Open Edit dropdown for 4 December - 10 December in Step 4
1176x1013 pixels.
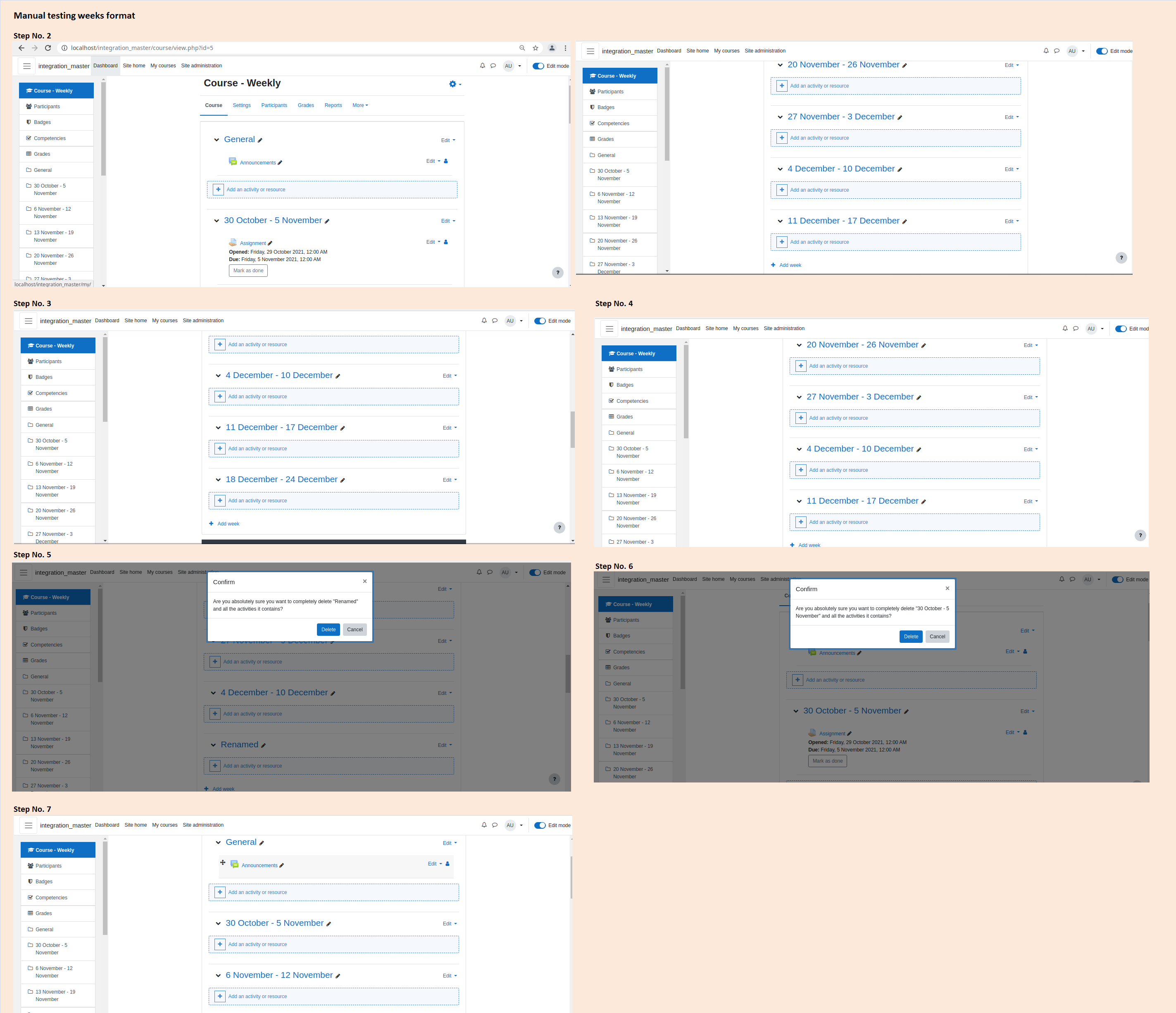(x=1031, y=449)
